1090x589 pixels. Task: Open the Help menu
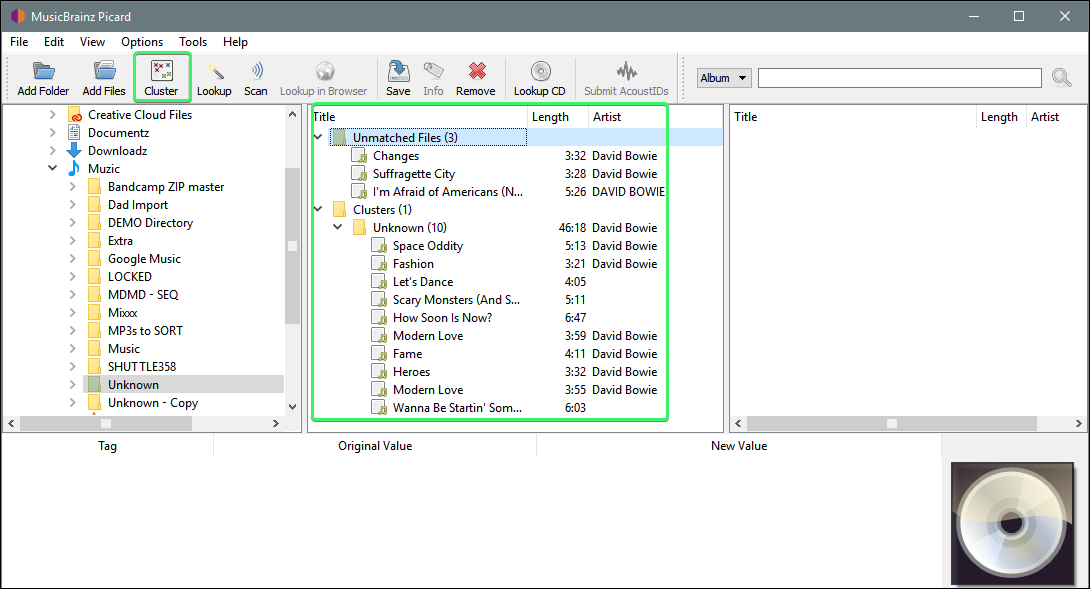236,42
